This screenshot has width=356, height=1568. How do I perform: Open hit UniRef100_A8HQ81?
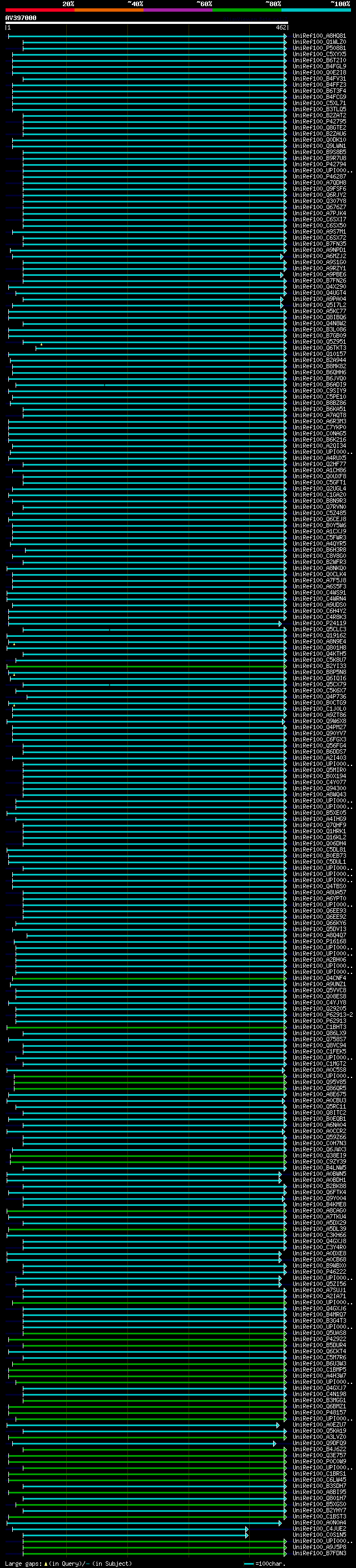[x=319, y=36]
